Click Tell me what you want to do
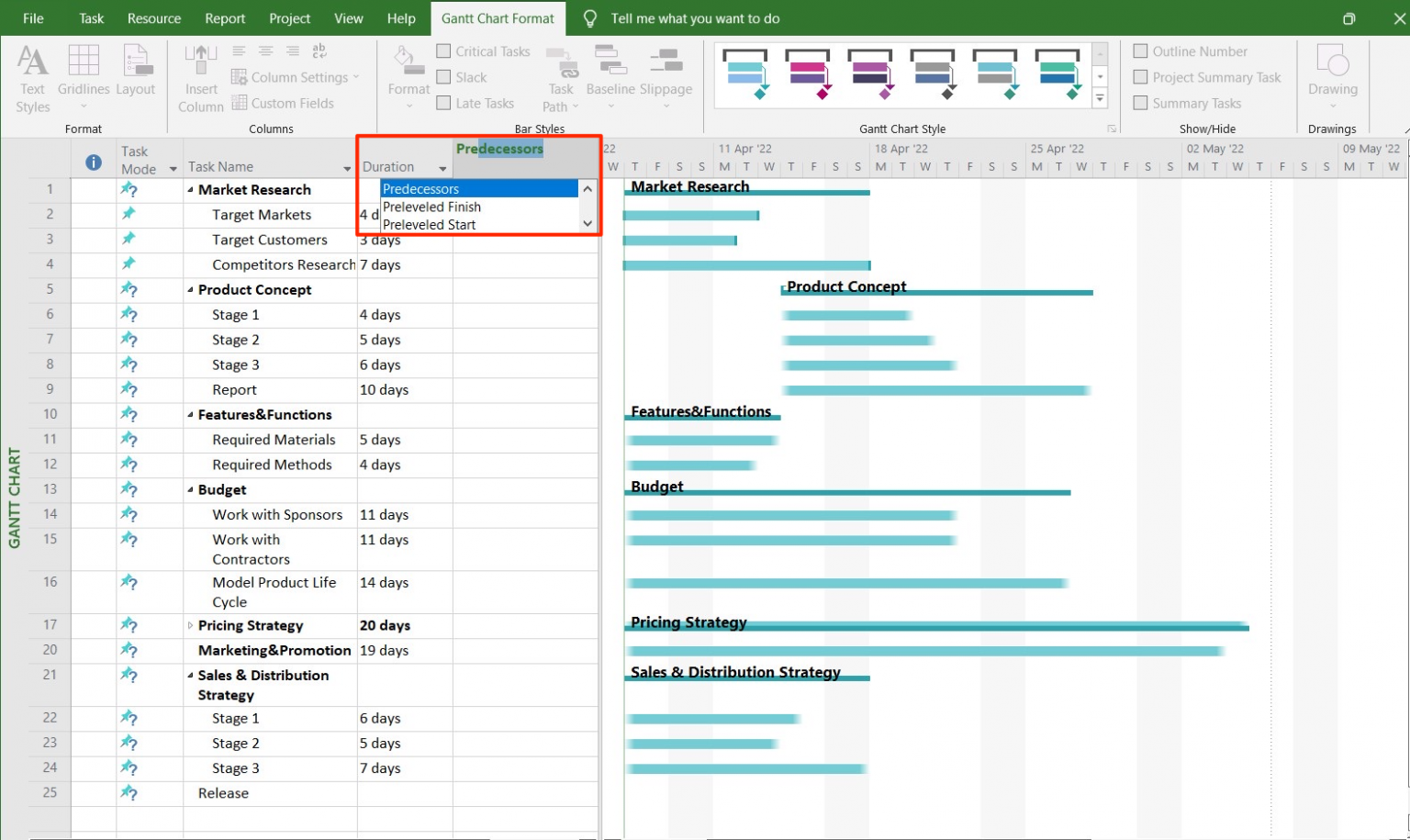The image size is (1410, 840). [x=693, y=17]
